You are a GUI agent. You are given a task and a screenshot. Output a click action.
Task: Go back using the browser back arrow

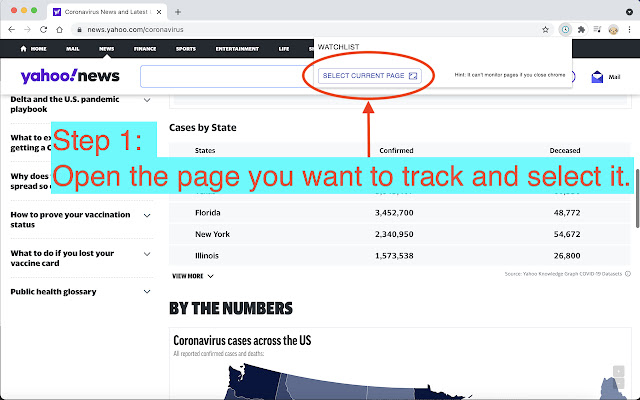coord(11,29)
